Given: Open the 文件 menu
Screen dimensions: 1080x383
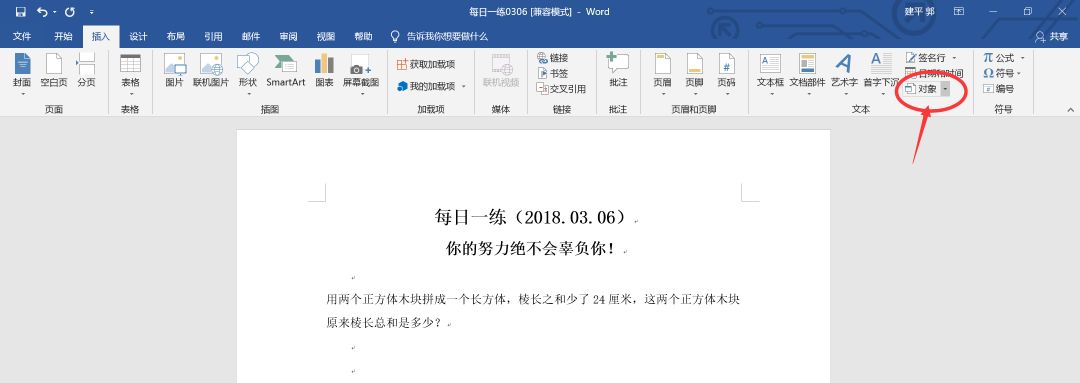Looking at the screenshot, I should [x=22, y=37].
